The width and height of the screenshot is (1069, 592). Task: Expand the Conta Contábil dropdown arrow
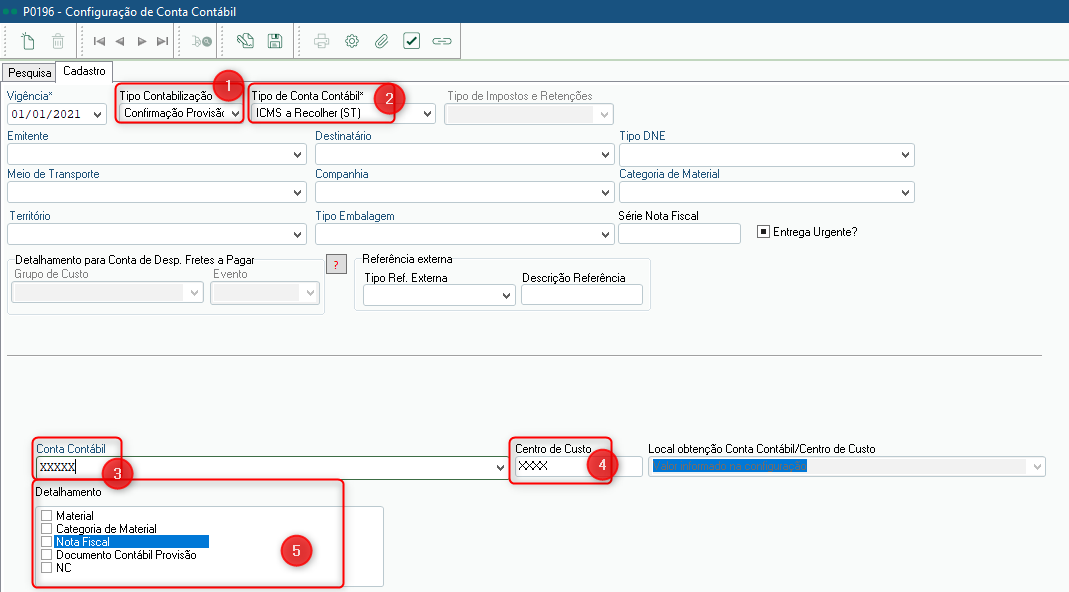click(500, 467)
